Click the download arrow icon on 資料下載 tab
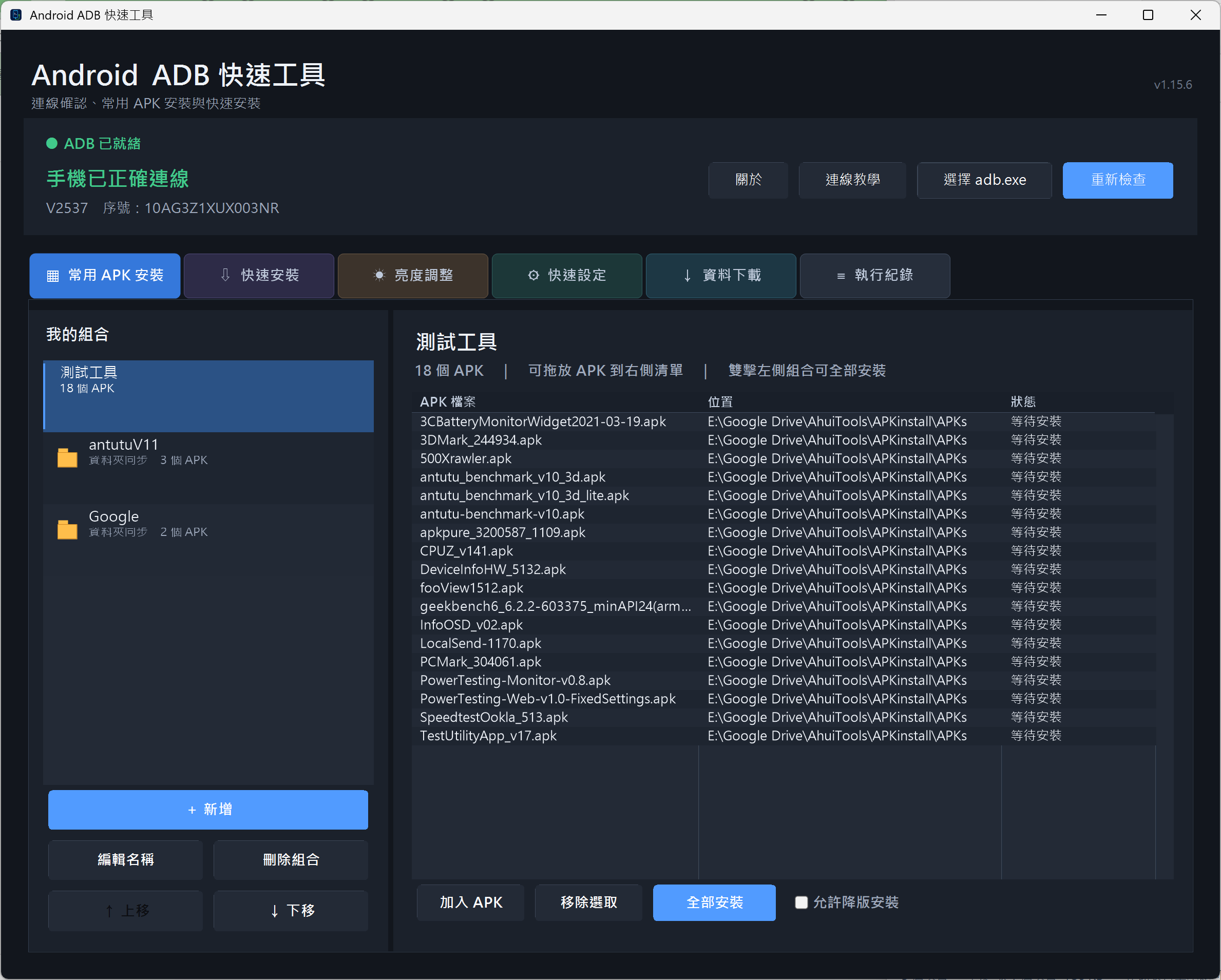Viewport: 1221px width, 980px height. coord(688,276)
